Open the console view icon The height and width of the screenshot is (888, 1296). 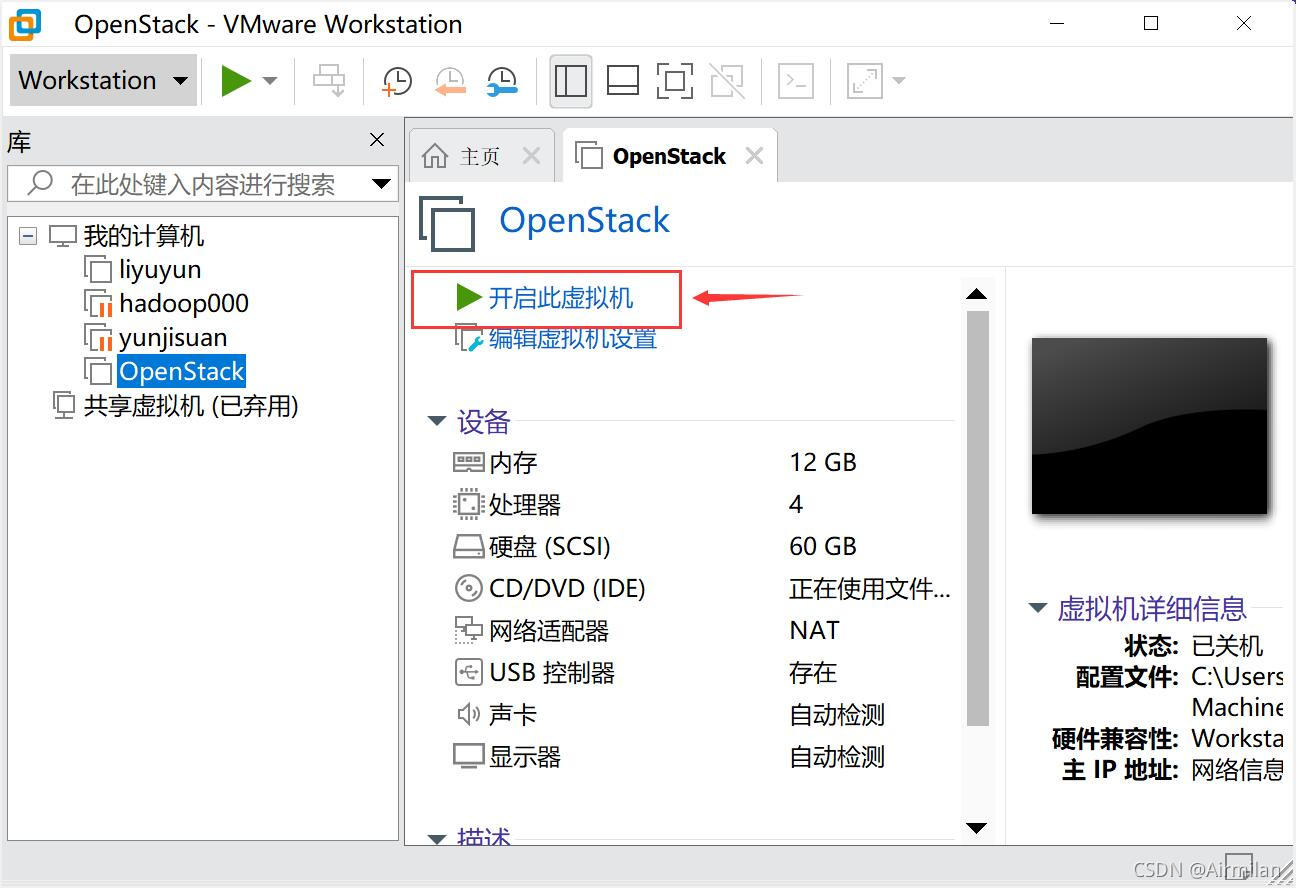[x=796, y=81]
